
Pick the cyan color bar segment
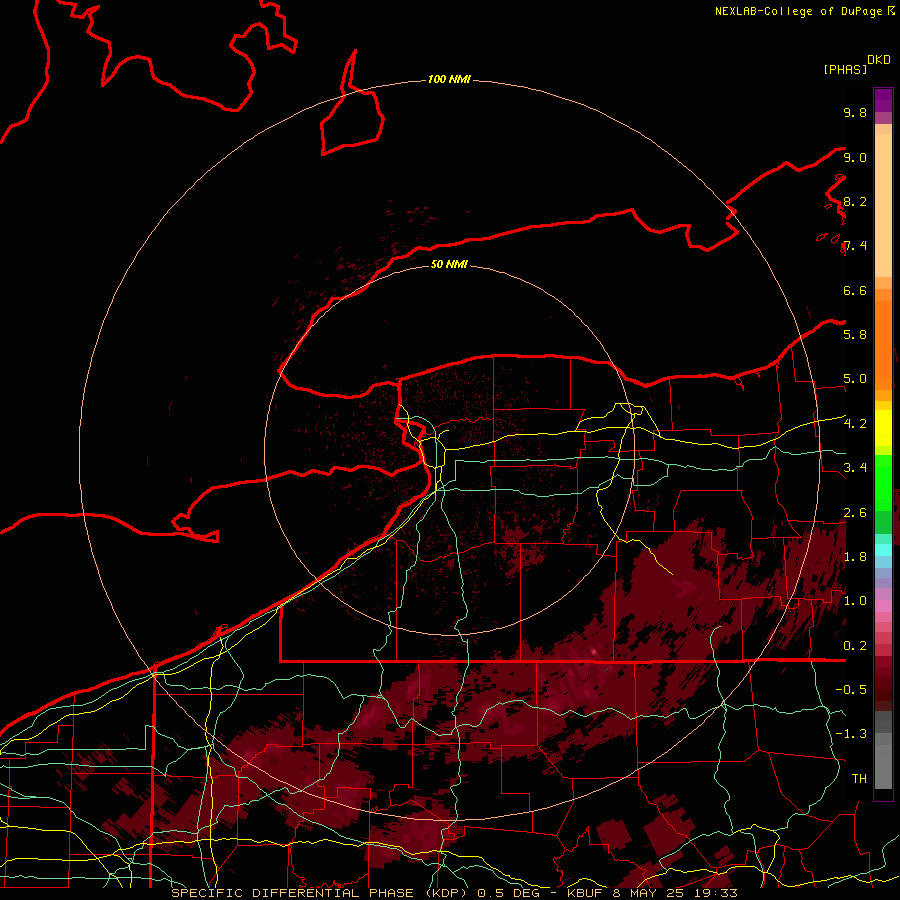(x=883, y=550)
